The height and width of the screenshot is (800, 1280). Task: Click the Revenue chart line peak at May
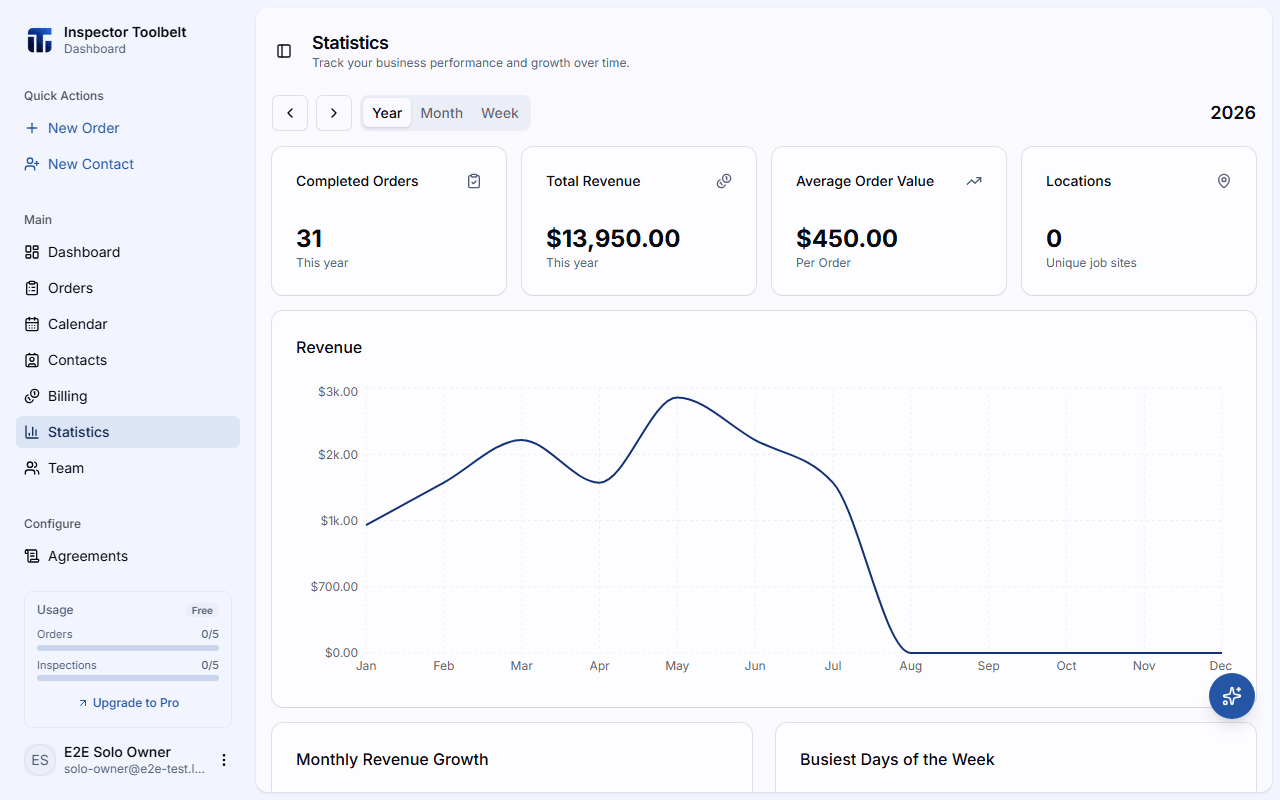[x=678, y=398]
